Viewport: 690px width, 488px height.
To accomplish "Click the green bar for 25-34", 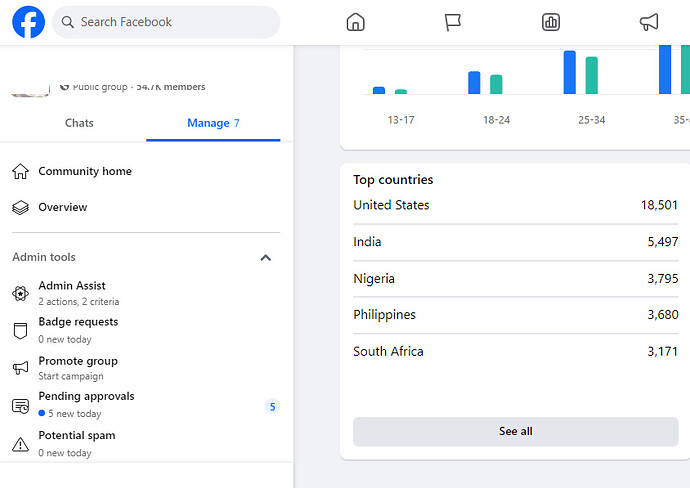I will [x=592, y=75].
